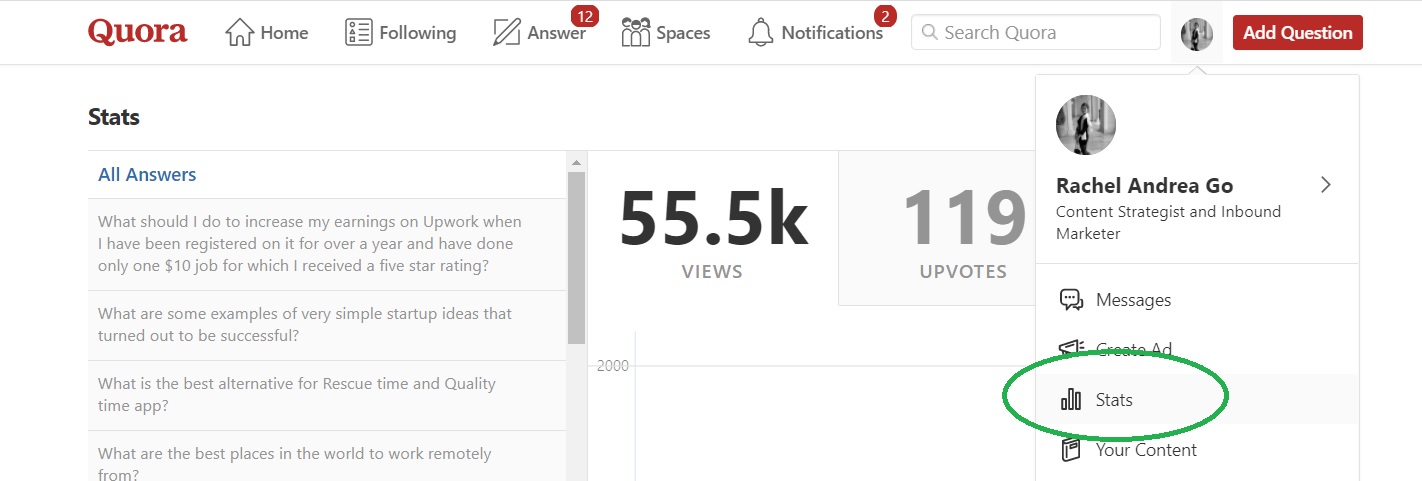Click the Notifications badge showing 2

click(x=883, y=16)
